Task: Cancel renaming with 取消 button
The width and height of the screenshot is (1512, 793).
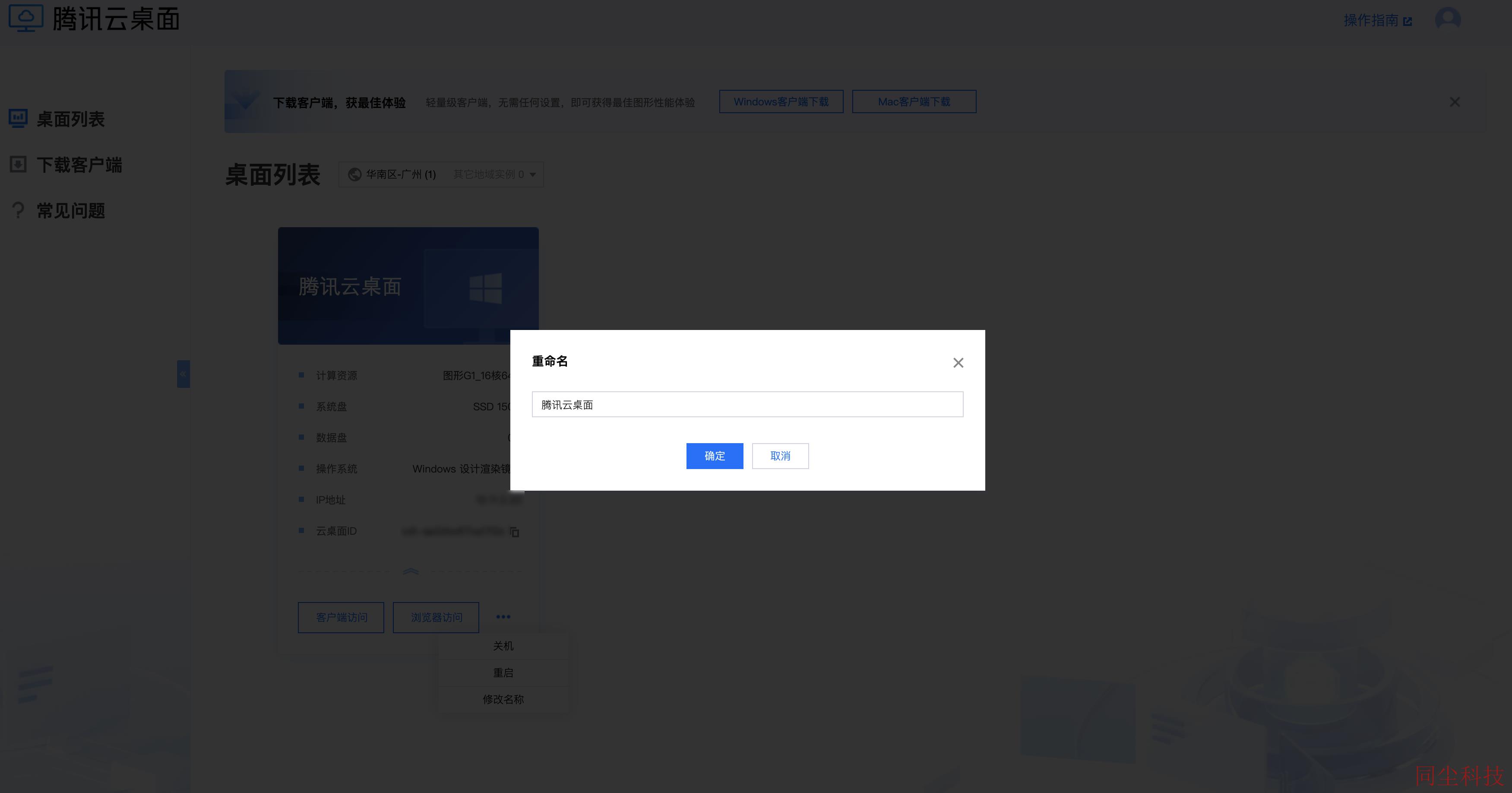Action: pyautogui.click(x=780, y=456)
